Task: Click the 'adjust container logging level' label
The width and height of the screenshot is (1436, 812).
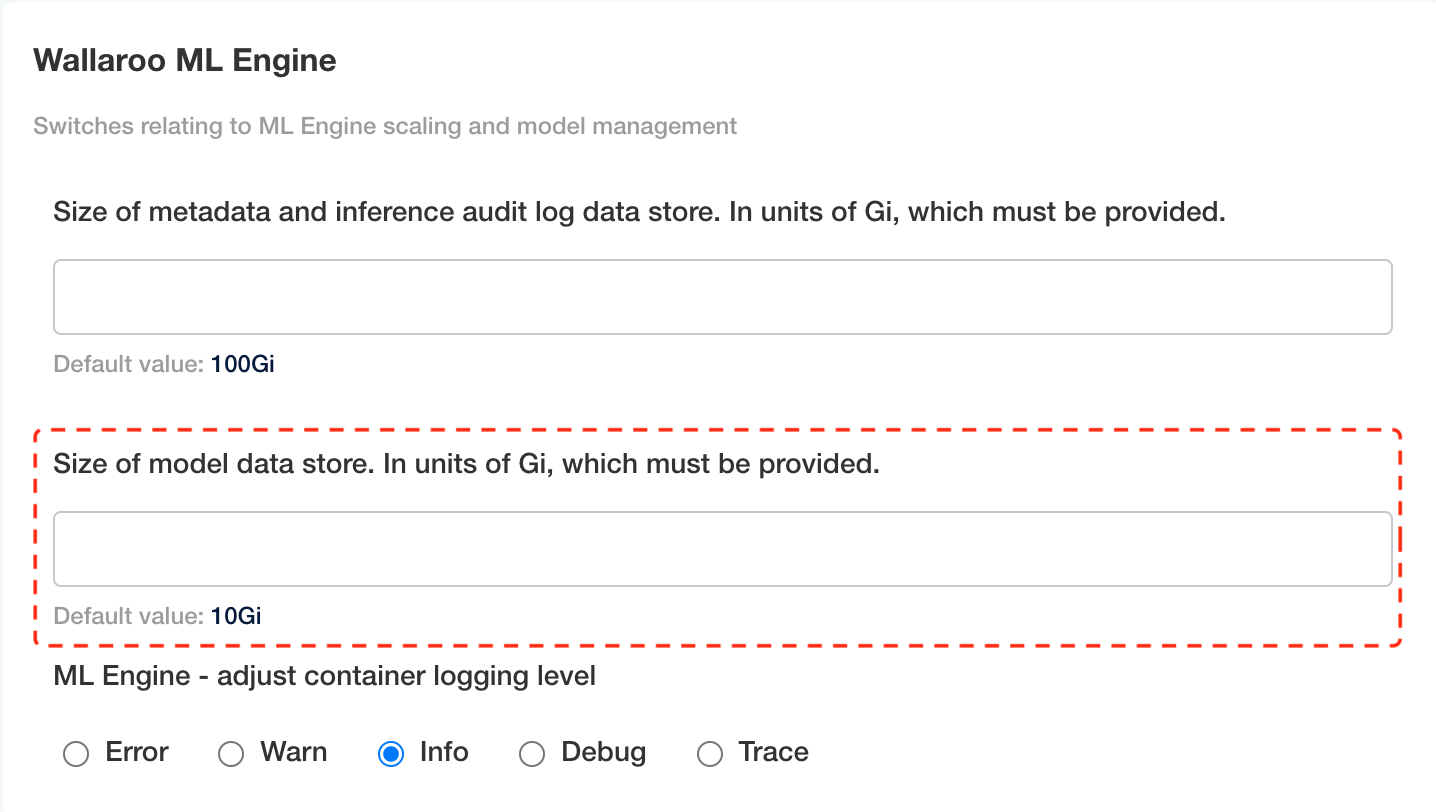Action: pyautogui.click(x=325, y=676)
